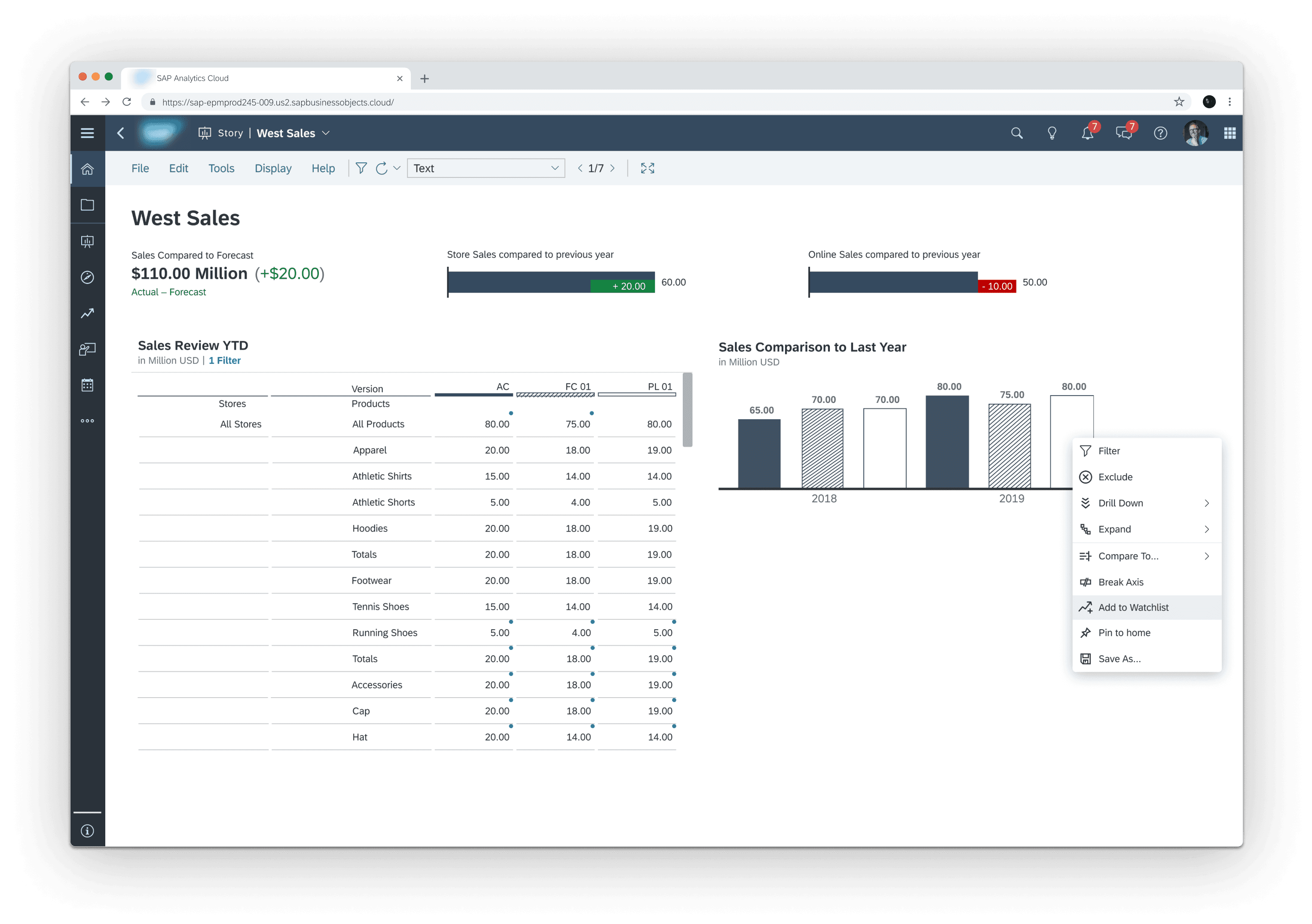Viewport: 1312px width, 924px height.
Task: Click the All Stores cell
Action: [241, 424]
